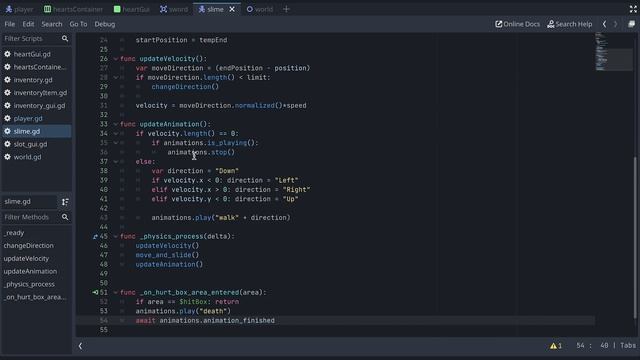This screenshot has height=360, width=640.
Task: Open the Search menu
Action: pos(52,24)
